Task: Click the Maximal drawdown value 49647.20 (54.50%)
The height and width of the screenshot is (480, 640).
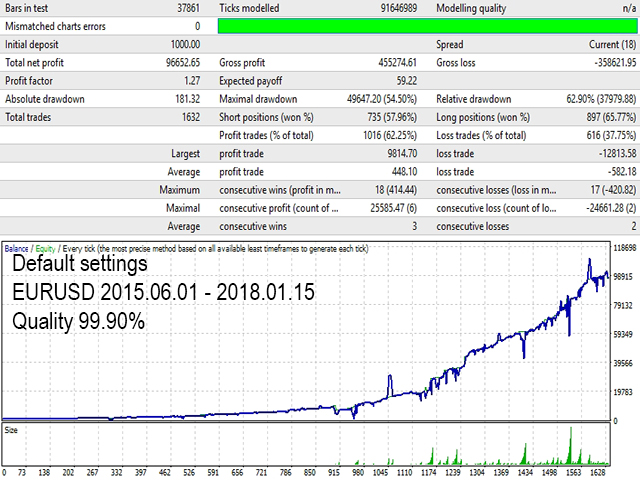Action: point(382,99)
